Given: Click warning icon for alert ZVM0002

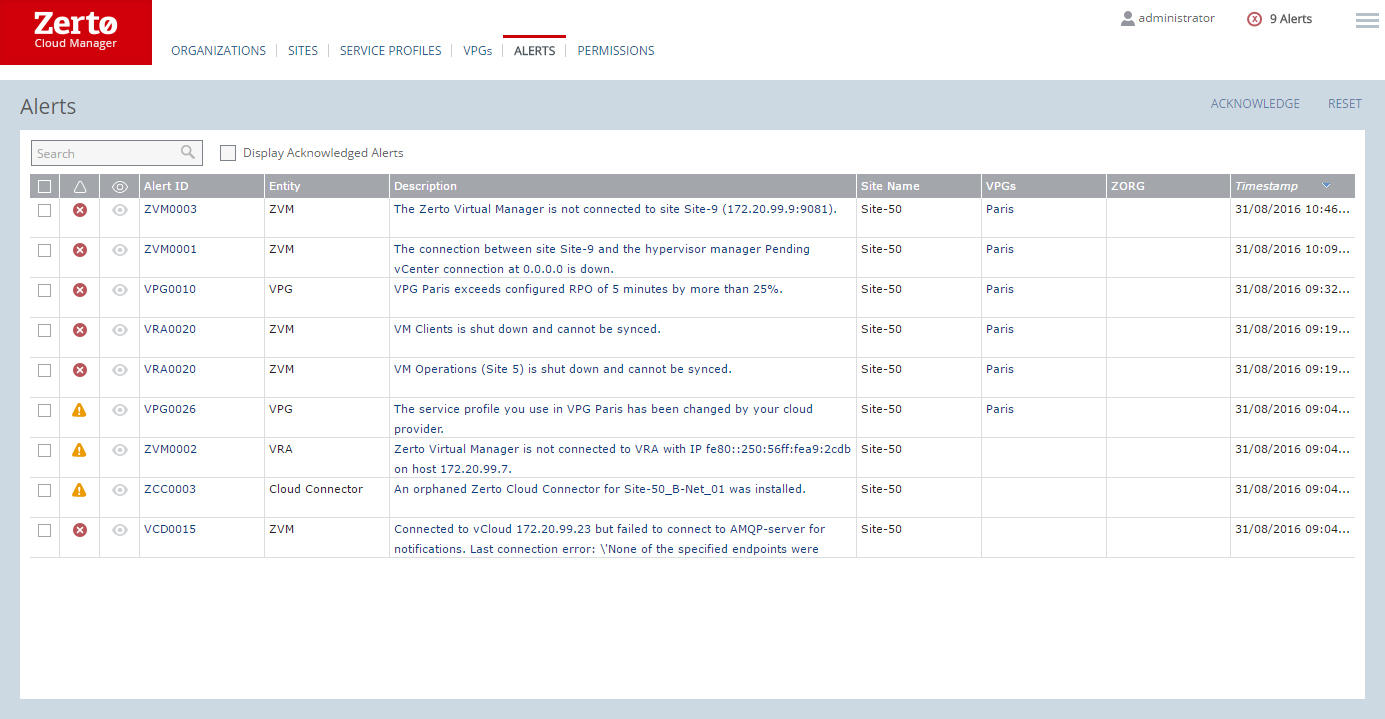Looking at the screenshot, I should (x=80, y=450).
